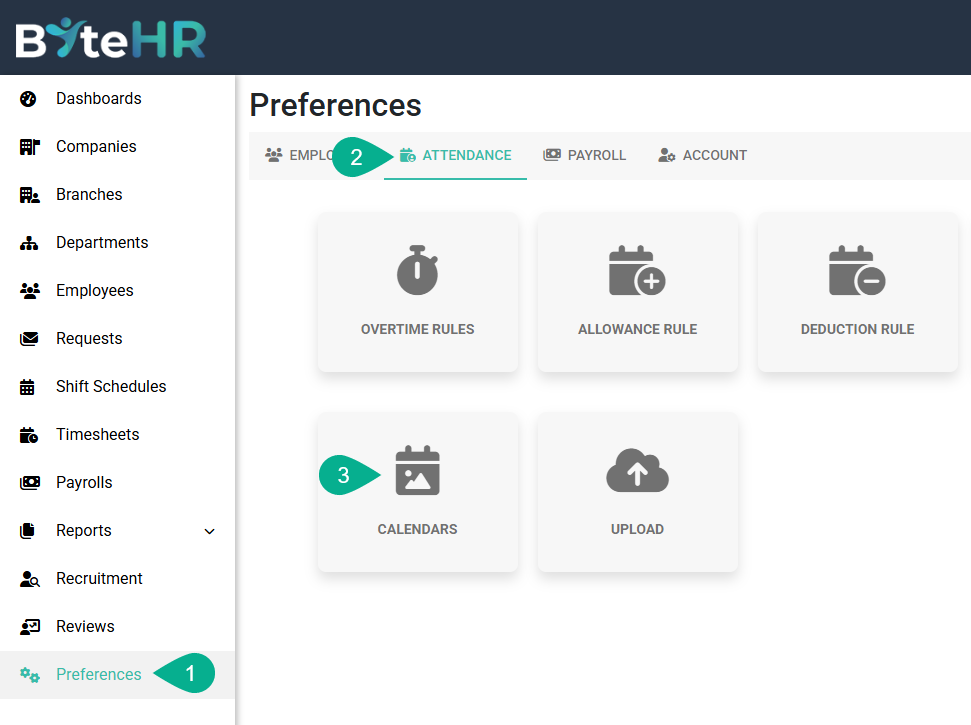Click the Companies building icon
Screen dimensions: 971x725
(x=29, y=147)
